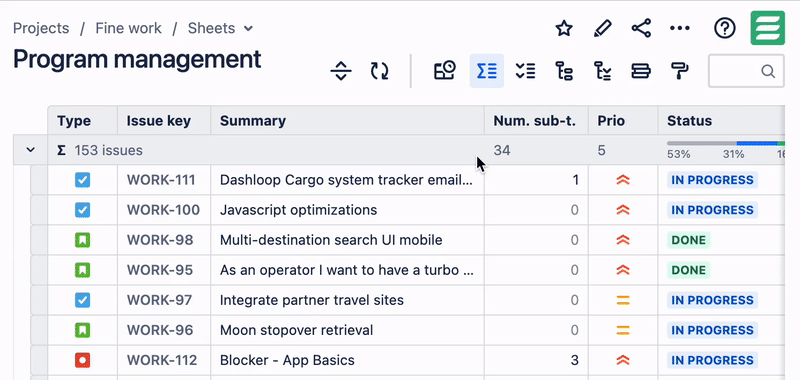Screen dimensions: 800x380
Task: Click the medium priority icon for WORK-96
Action: click(623, 331)
